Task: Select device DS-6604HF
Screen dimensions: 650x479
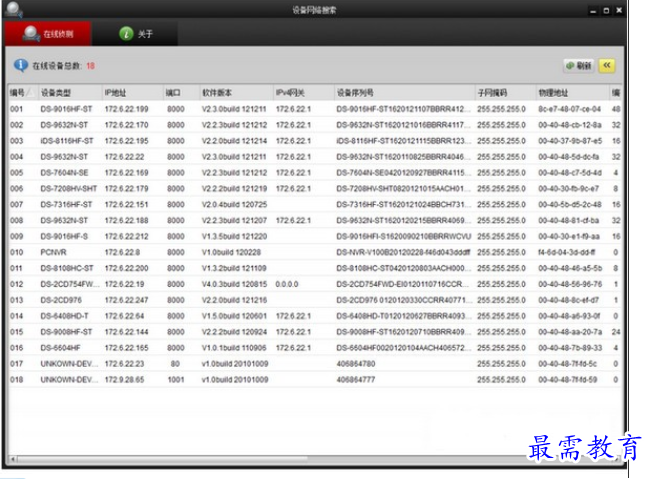Action: (61, 348)
